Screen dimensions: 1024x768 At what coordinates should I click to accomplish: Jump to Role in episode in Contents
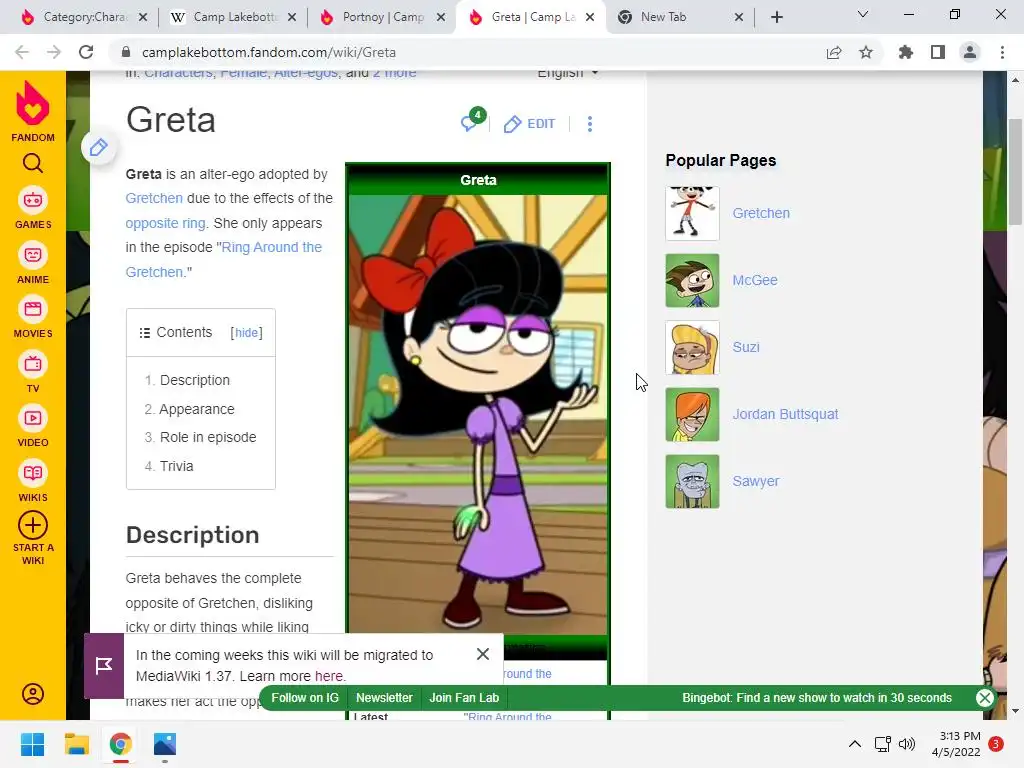tap(208, 437)
